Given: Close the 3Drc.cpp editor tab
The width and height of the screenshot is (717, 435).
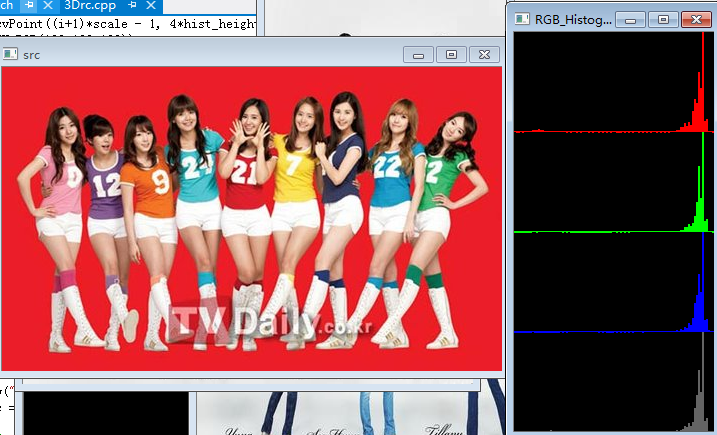Looking at the screenshot, I should (x=151, y=5).
